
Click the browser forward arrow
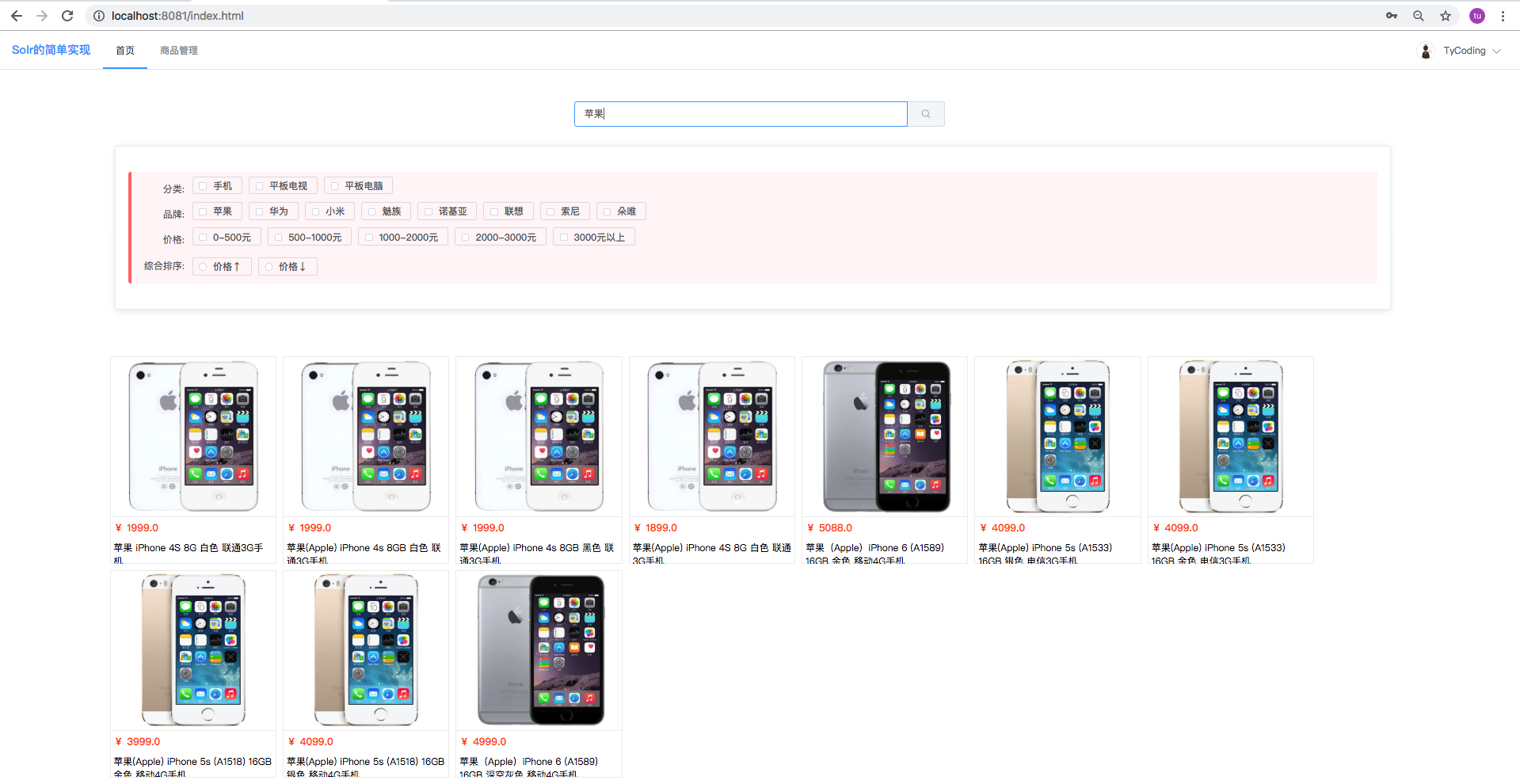click(42, 16)
